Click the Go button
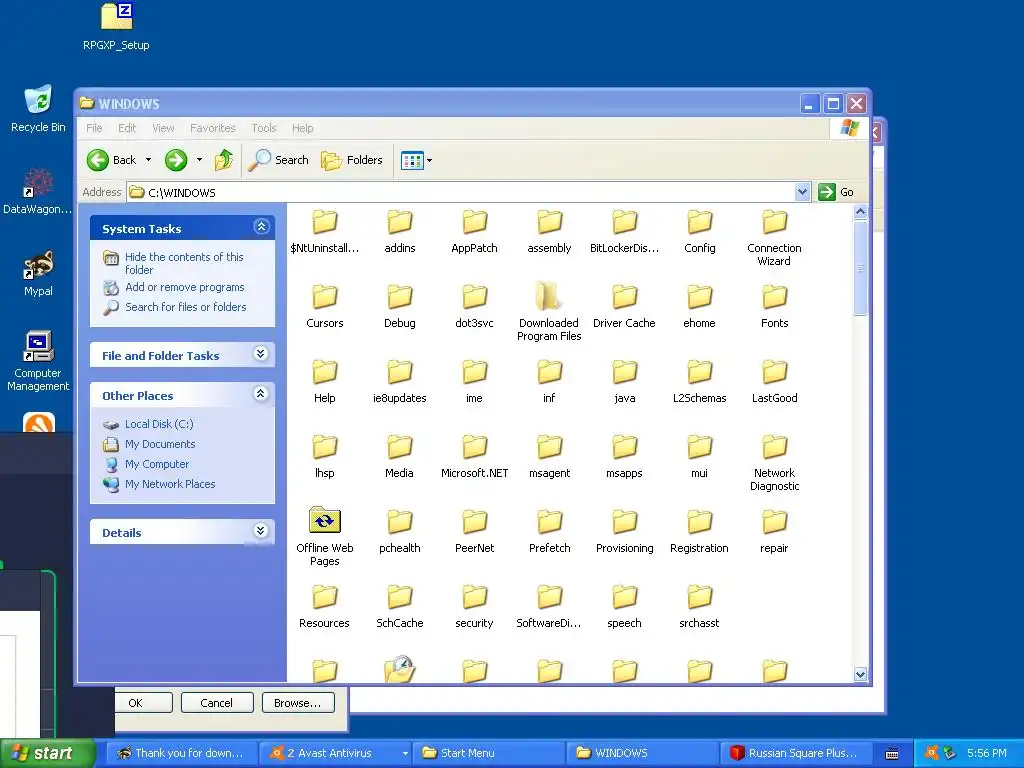 point(836,192)
